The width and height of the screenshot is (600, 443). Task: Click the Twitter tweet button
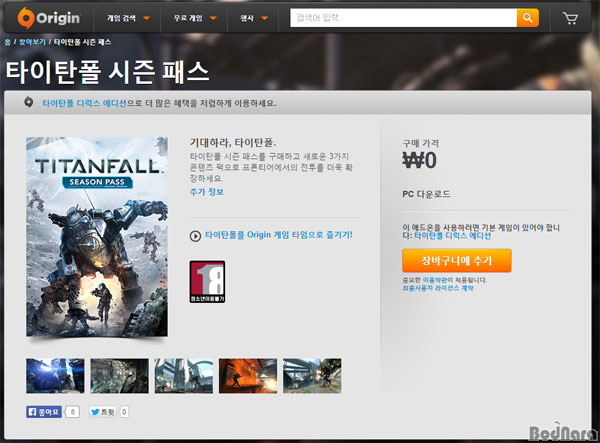coord(103,412)
